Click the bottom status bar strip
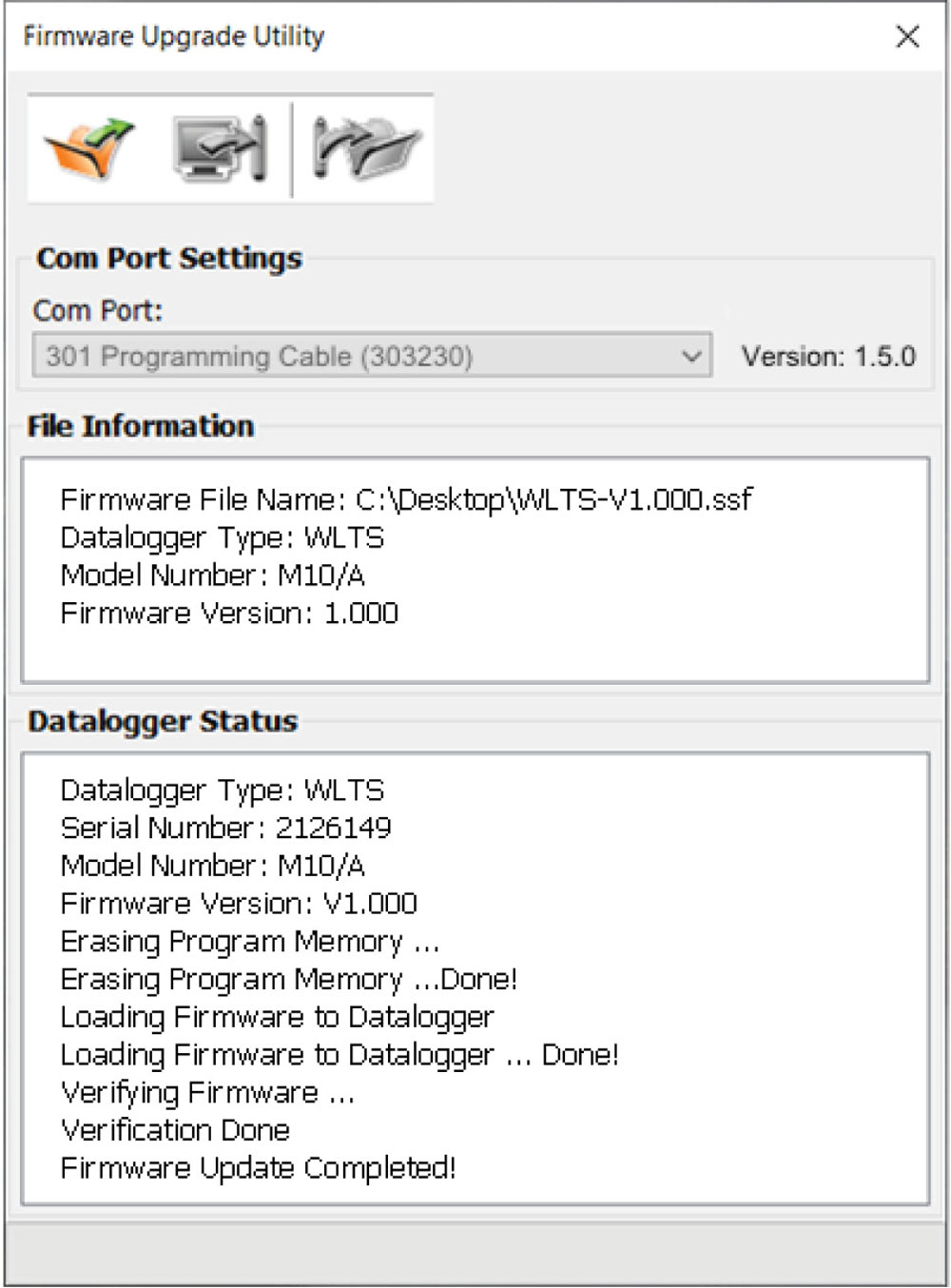Image resolution: width=951 pixels, height=1288 pixels. (x=475, y=1253)
